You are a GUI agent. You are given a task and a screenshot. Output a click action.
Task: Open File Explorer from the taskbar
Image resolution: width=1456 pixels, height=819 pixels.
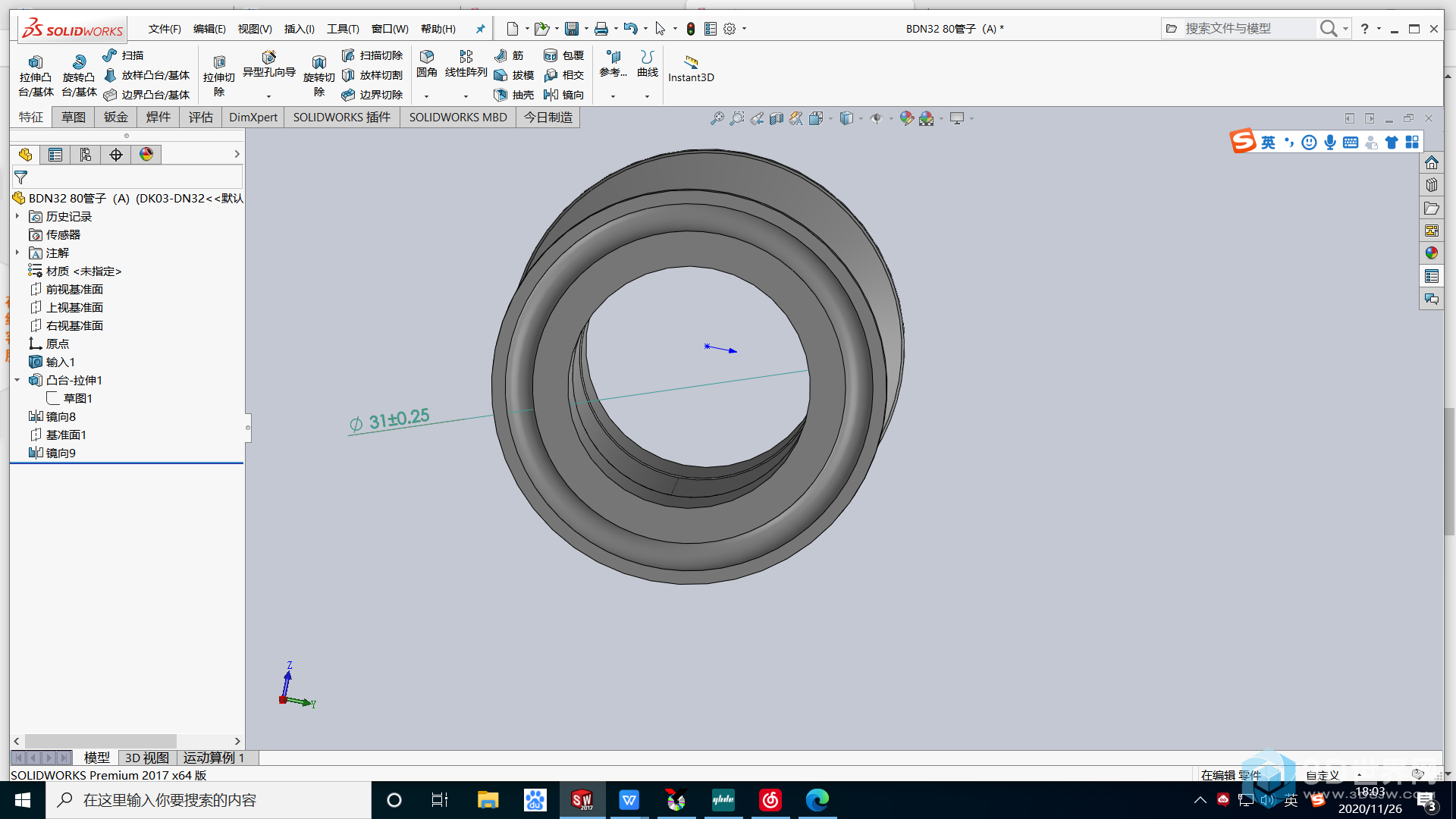pyautogui.click(x=488, y=800)
